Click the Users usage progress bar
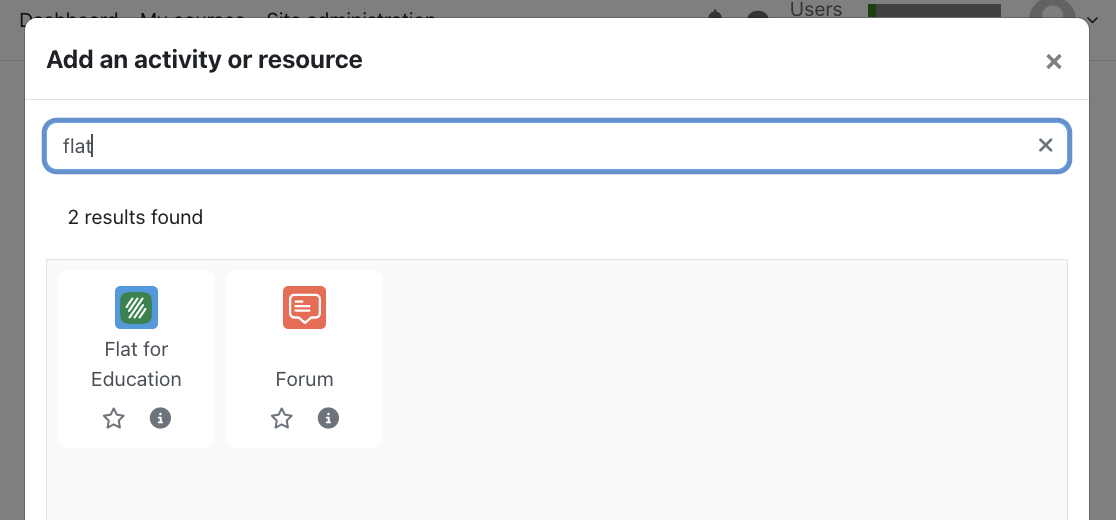The width and height of the screenshot is (1116, 520). (934, 10)
